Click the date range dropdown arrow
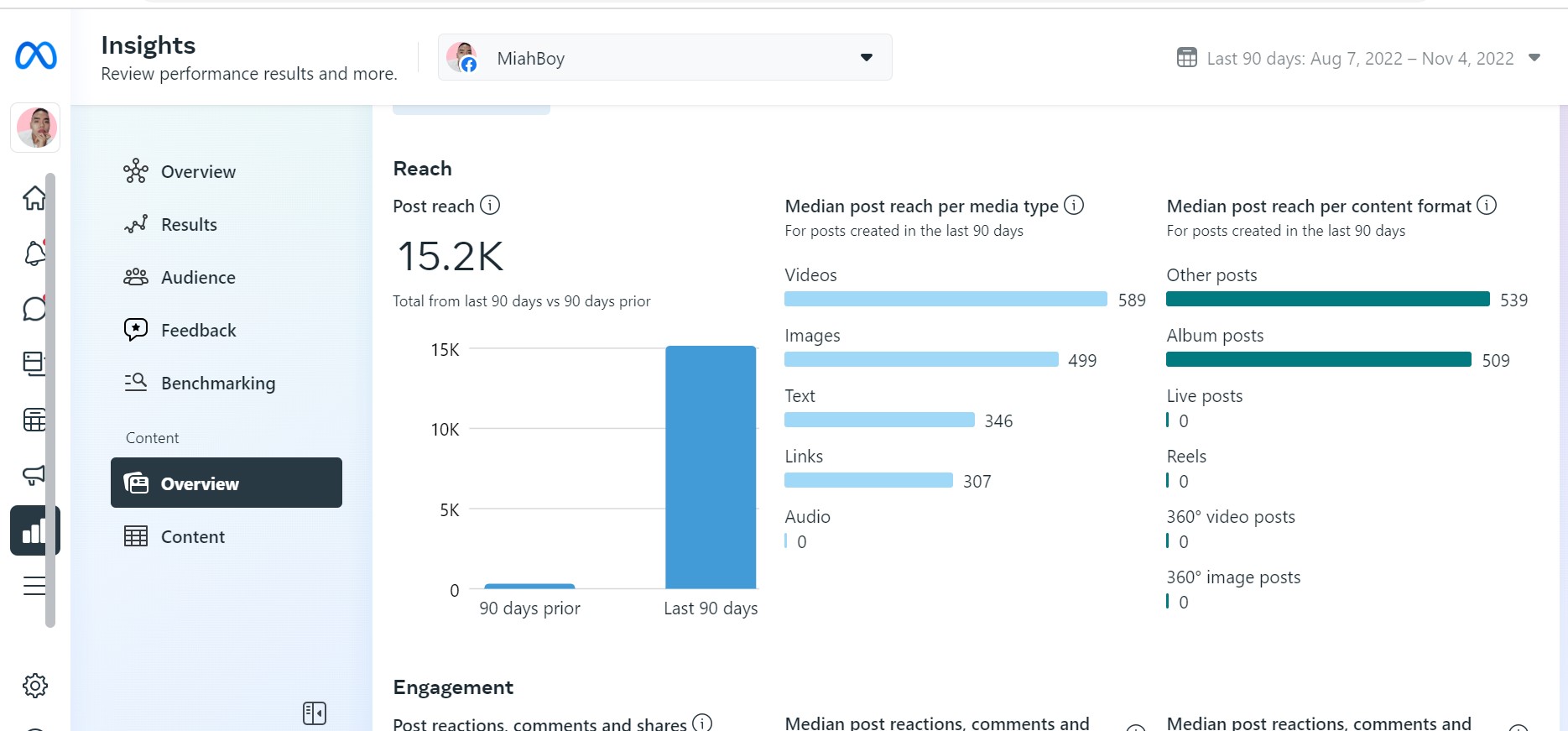Screen dimensions: 1568x731 click(1534, 58)
